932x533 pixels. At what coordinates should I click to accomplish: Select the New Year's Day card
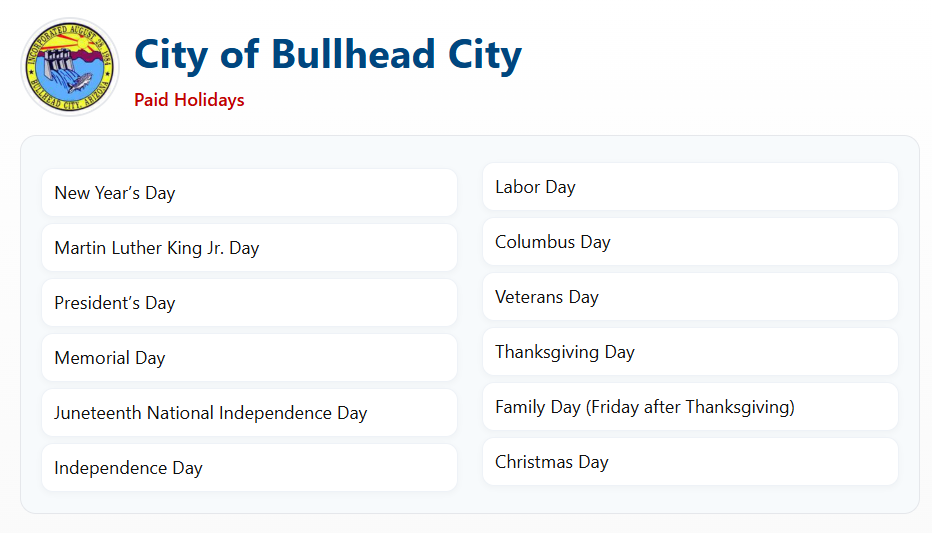pos(250,193)
